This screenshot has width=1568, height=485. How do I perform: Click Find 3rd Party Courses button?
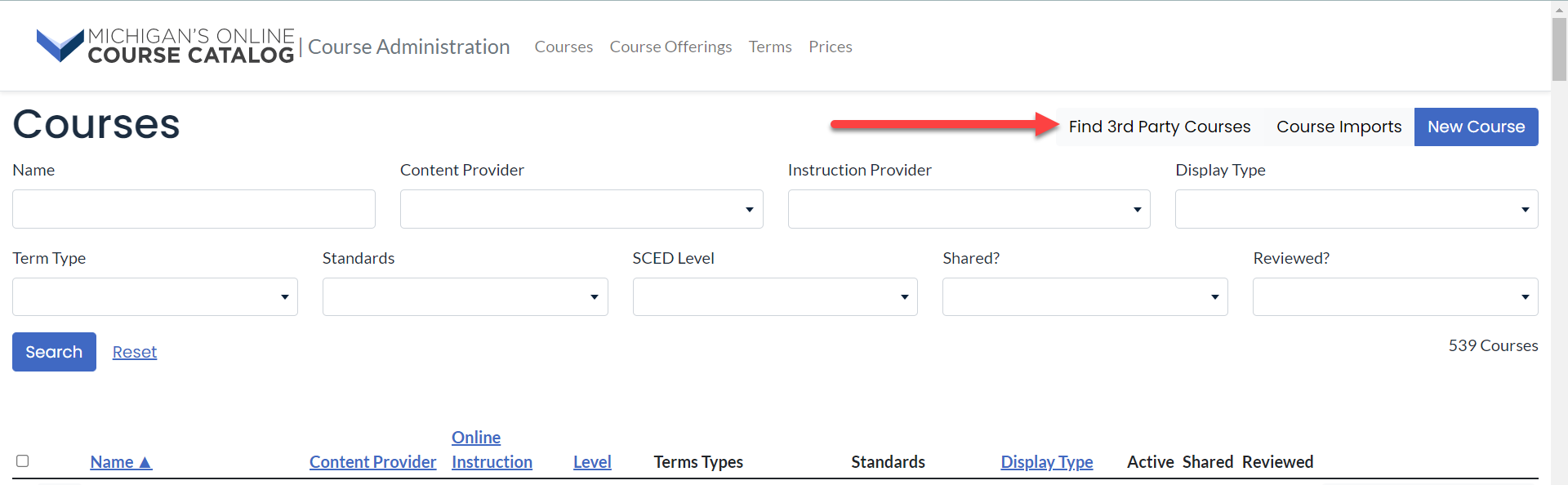coord(1160,127)
